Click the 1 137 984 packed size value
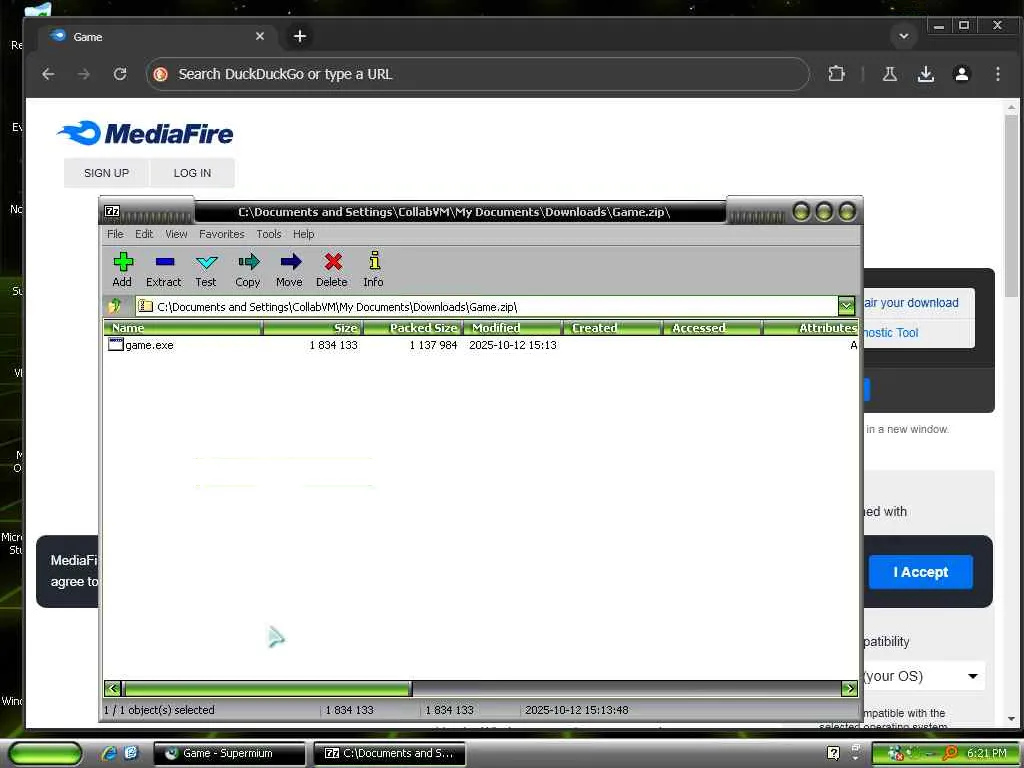 [x=433, y=345]
